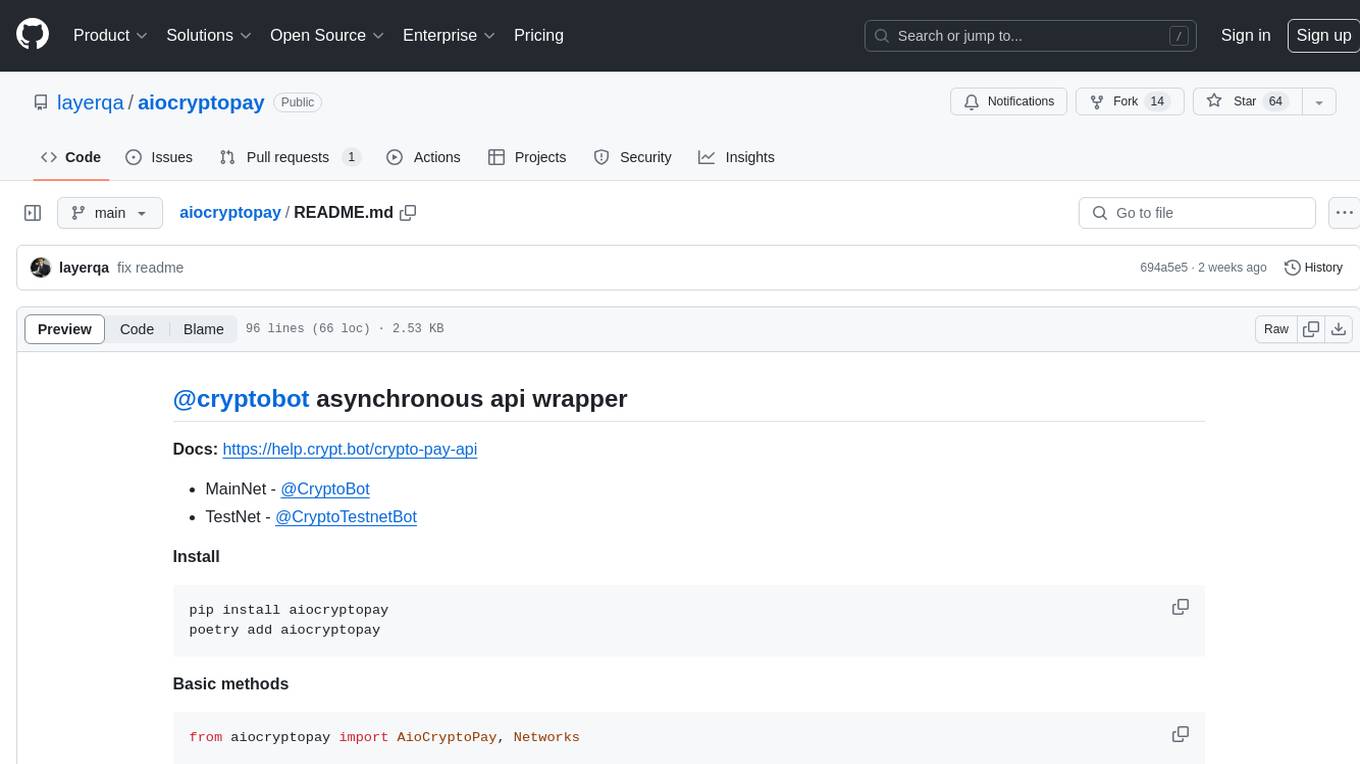Open the more file actions menu
1360x764 pixels.
coord(1345,213)
